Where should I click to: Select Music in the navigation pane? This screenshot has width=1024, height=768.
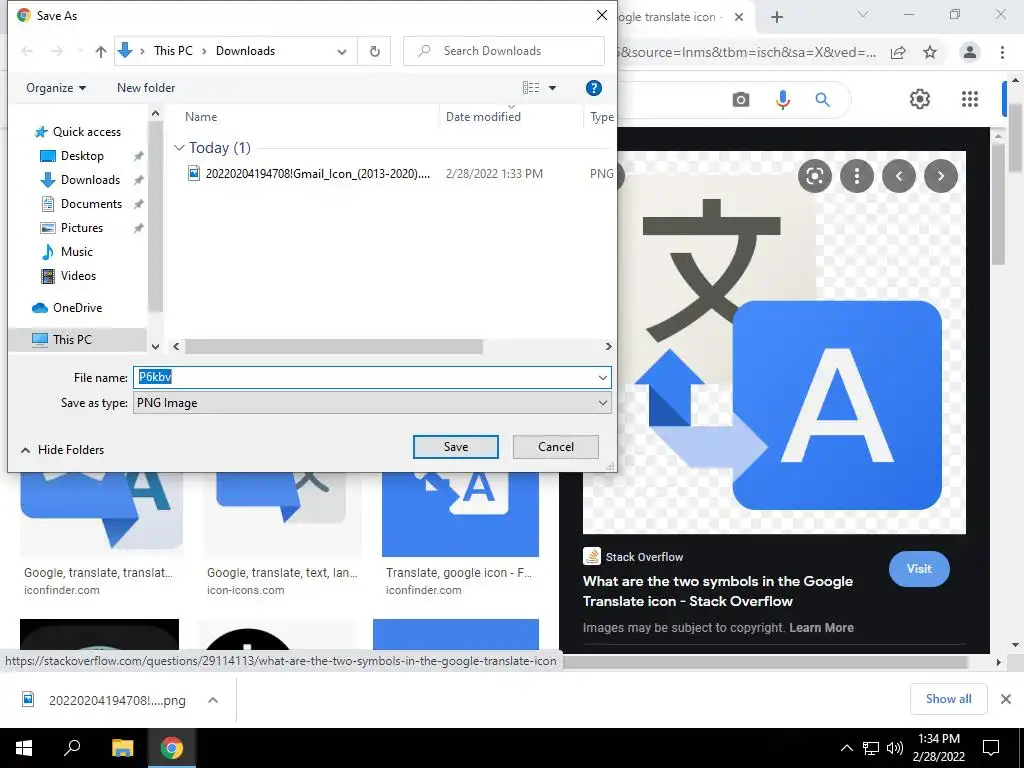point(76,252)
